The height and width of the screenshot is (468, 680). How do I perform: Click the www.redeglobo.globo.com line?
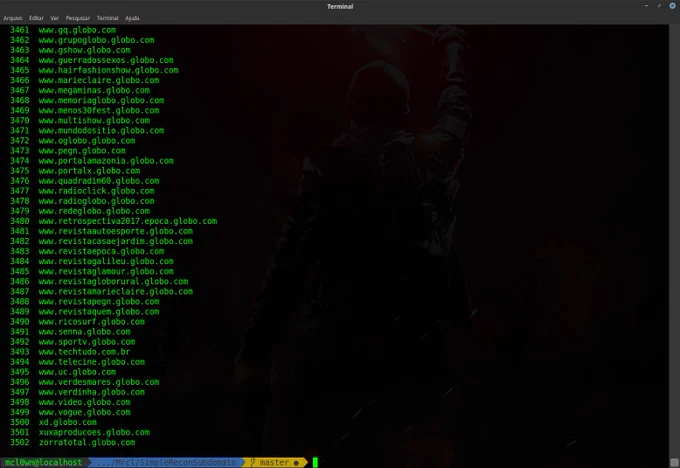[x=94, y=211]
